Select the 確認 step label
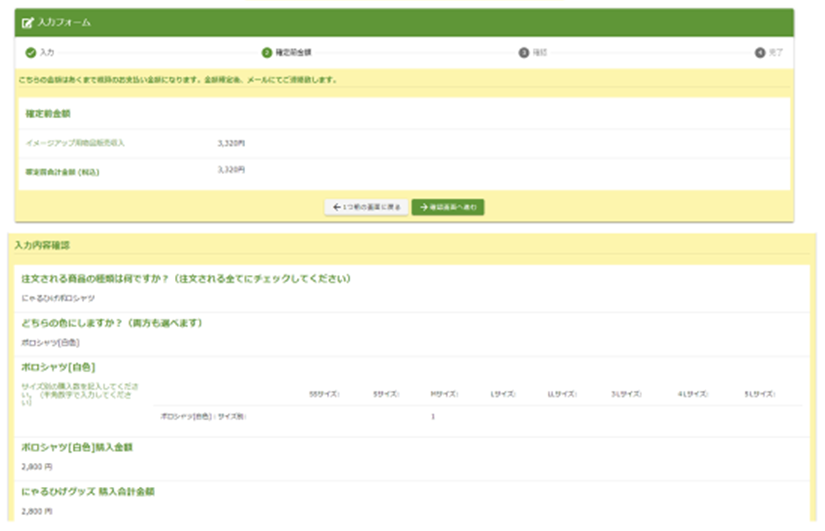This screenshot has width=825, height=531. point(540,53)
